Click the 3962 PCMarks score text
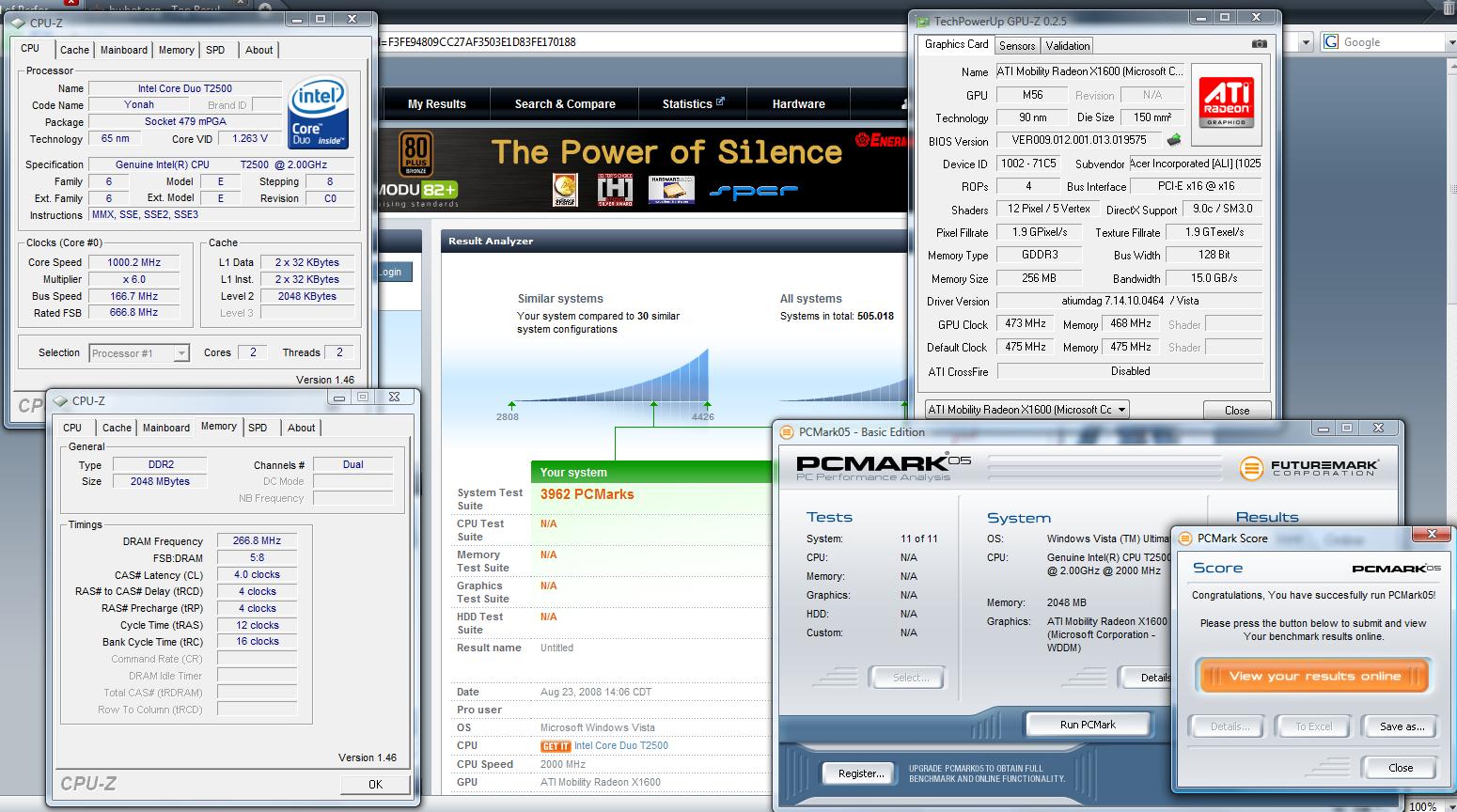Screen dimensions: 1457x812 pos(587,494)
